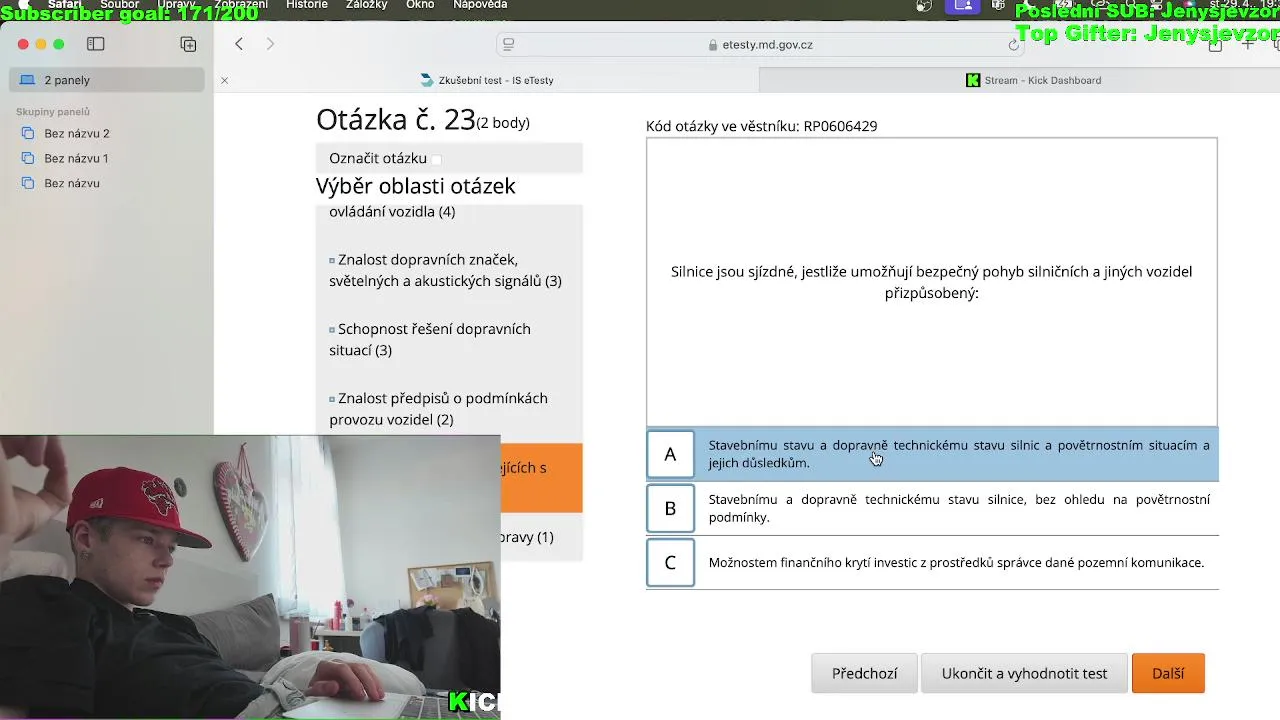1280x720 pixels.
Task: Click the purple menu bar status icon
Action: 963,5
